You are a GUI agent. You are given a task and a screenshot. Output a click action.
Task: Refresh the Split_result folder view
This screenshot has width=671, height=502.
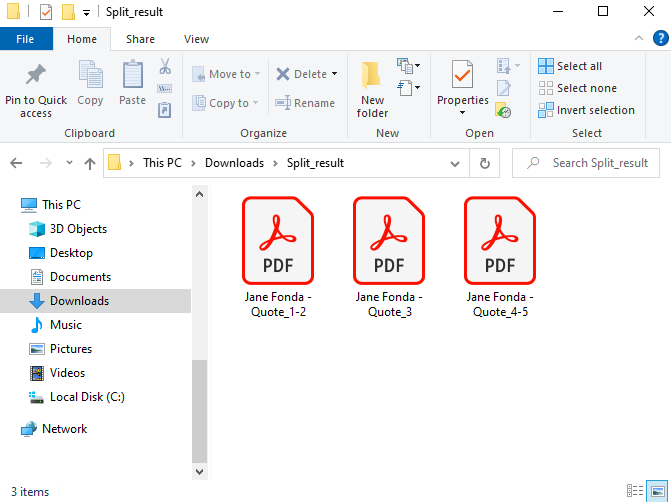(484, 163)
